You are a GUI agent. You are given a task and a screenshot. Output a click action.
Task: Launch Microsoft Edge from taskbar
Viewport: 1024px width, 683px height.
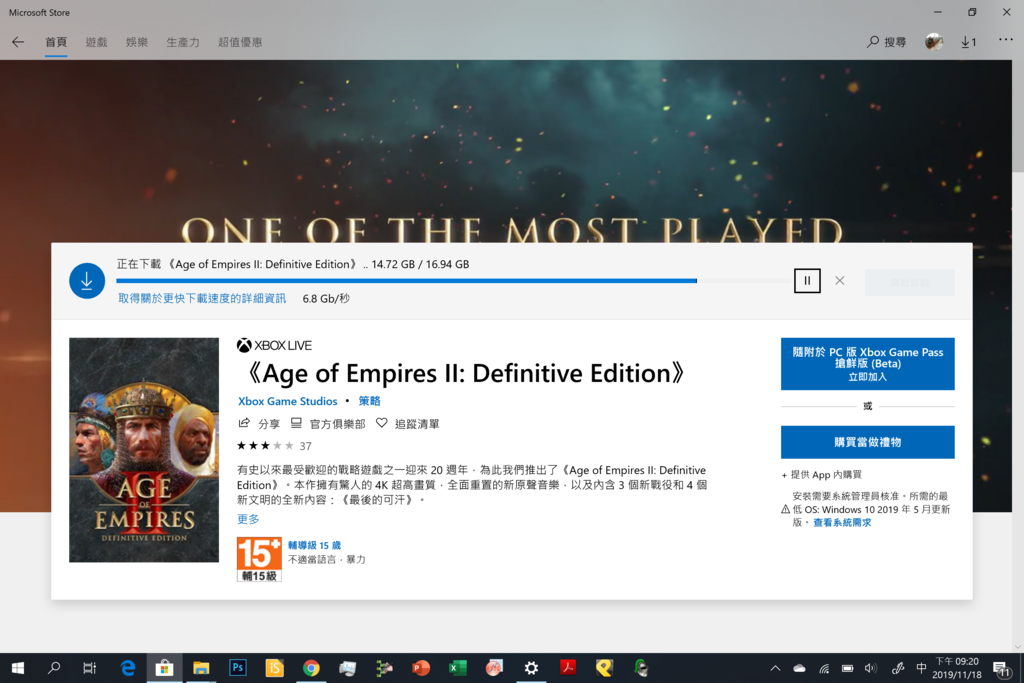[128, 668]
